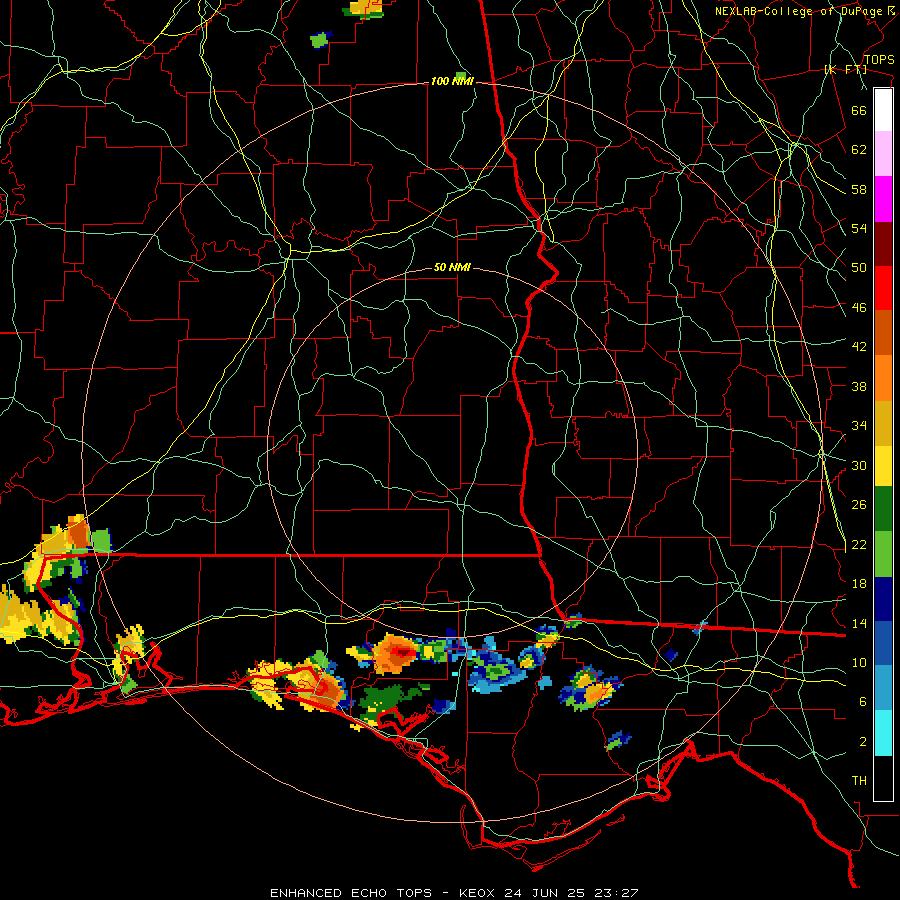Click the TOPS legend title

tap(879, 60)
